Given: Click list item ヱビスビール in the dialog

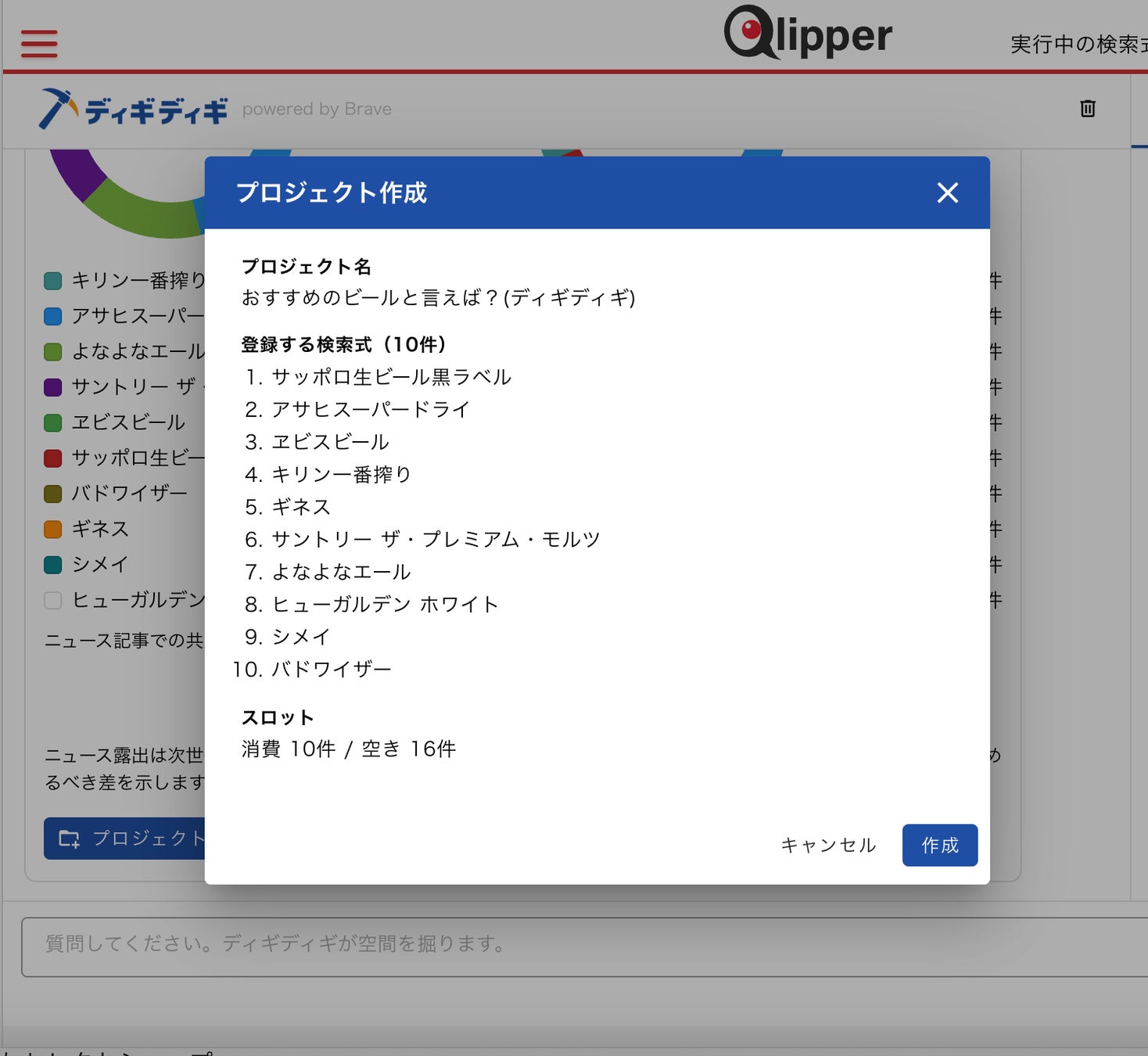Looking at the screenshot, I should click(330, 442).
